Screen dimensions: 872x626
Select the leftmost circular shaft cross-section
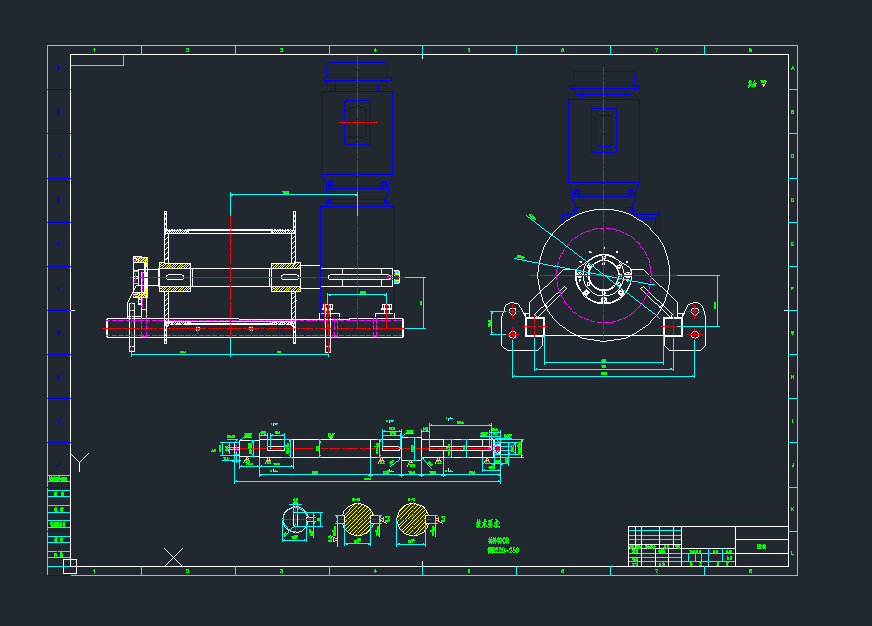(x=295, y=520)
